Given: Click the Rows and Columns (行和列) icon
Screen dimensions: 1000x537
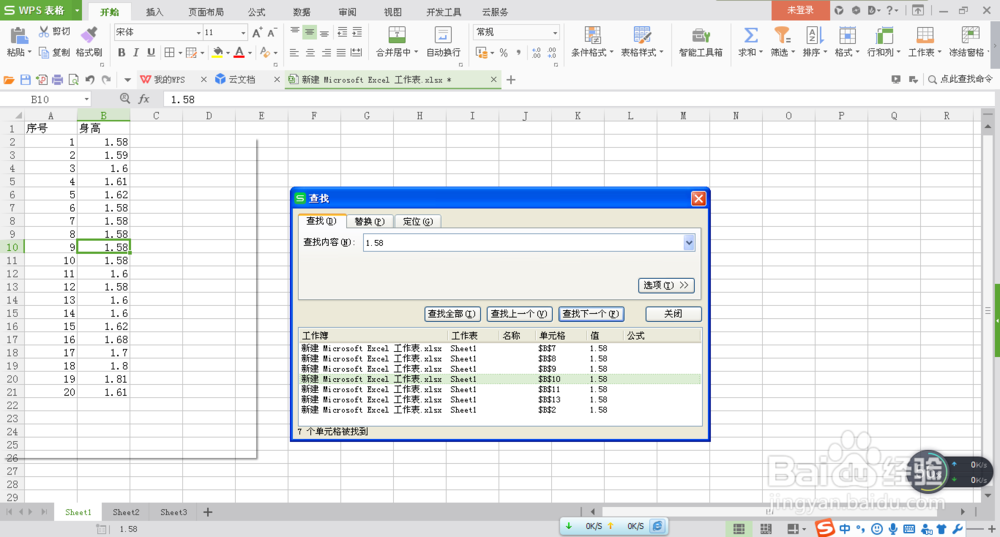Looking at the screenshot, I should (x=884, y=34).
